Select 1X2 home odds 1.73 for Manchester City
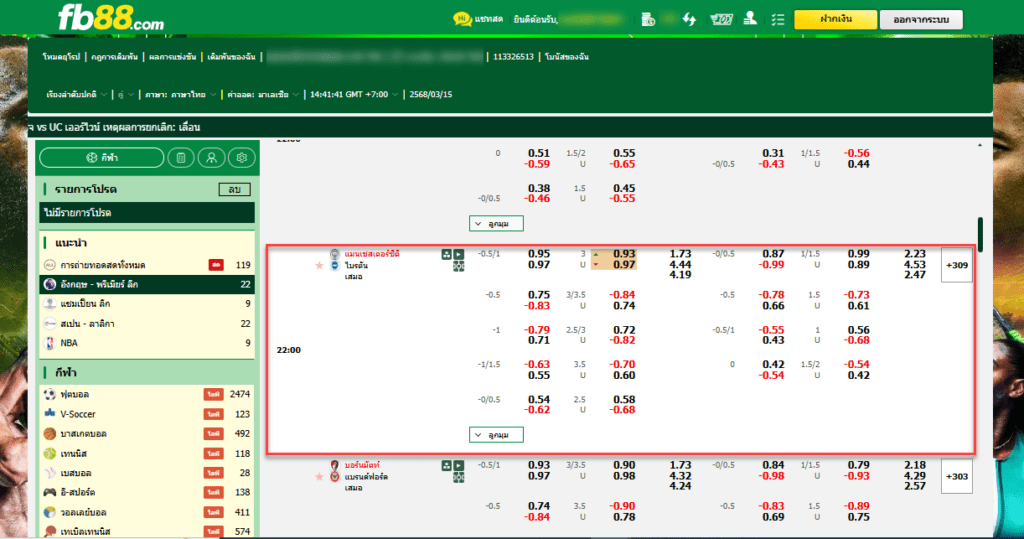Image resolution: width=1024 pixels, height=539 pixels. (680, 254)
